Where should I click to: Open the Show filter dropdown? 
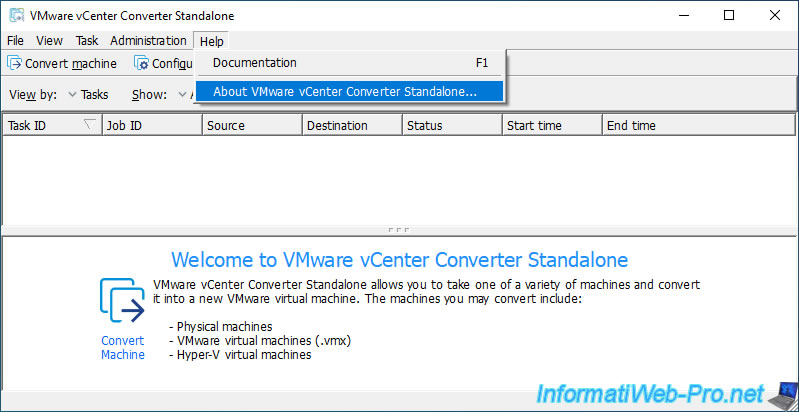183,95
